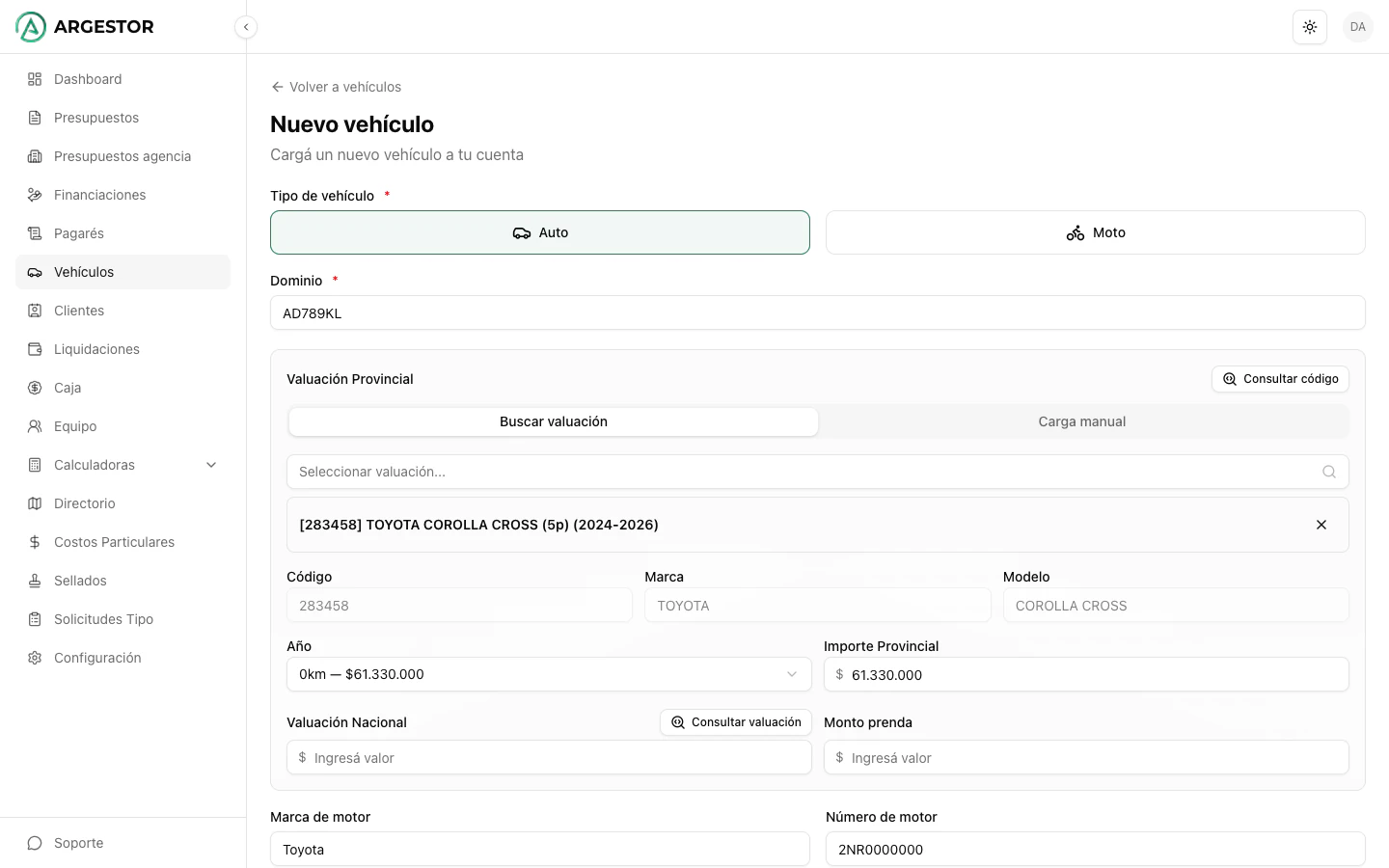Image resolution: width=1389 pixels, height=868 pixels.
Task: Click the Clientes contact icon
Action: click(35, 311)
